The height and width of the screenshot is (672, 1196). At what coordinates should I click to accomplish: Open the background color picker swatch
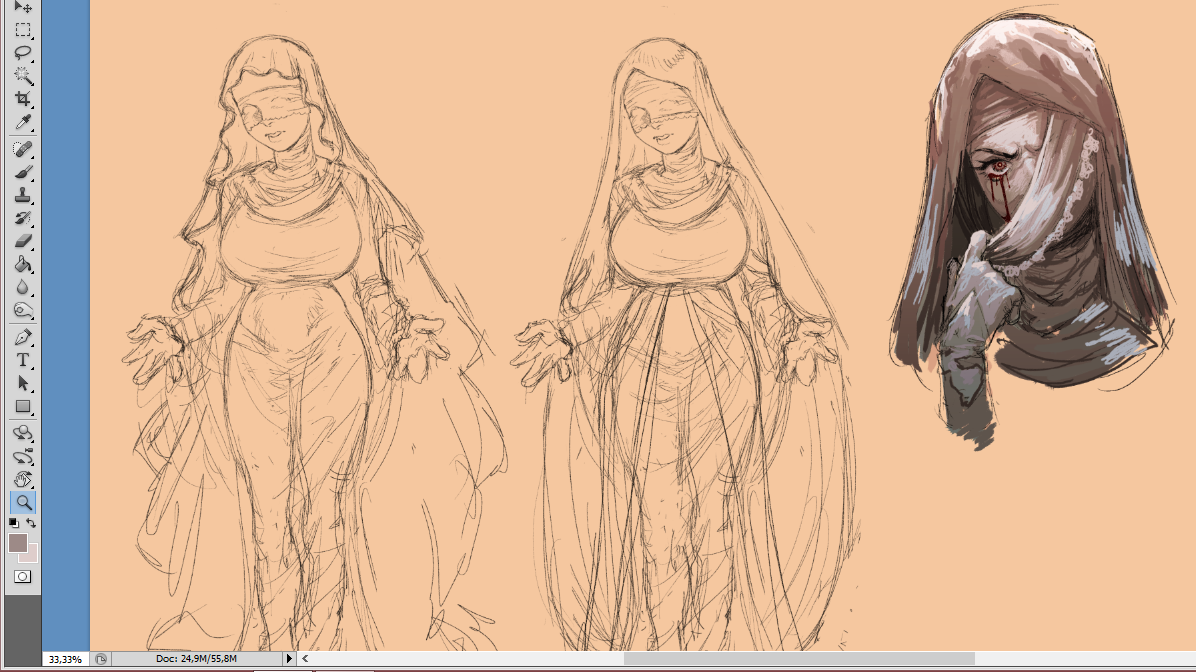point(31,555)
